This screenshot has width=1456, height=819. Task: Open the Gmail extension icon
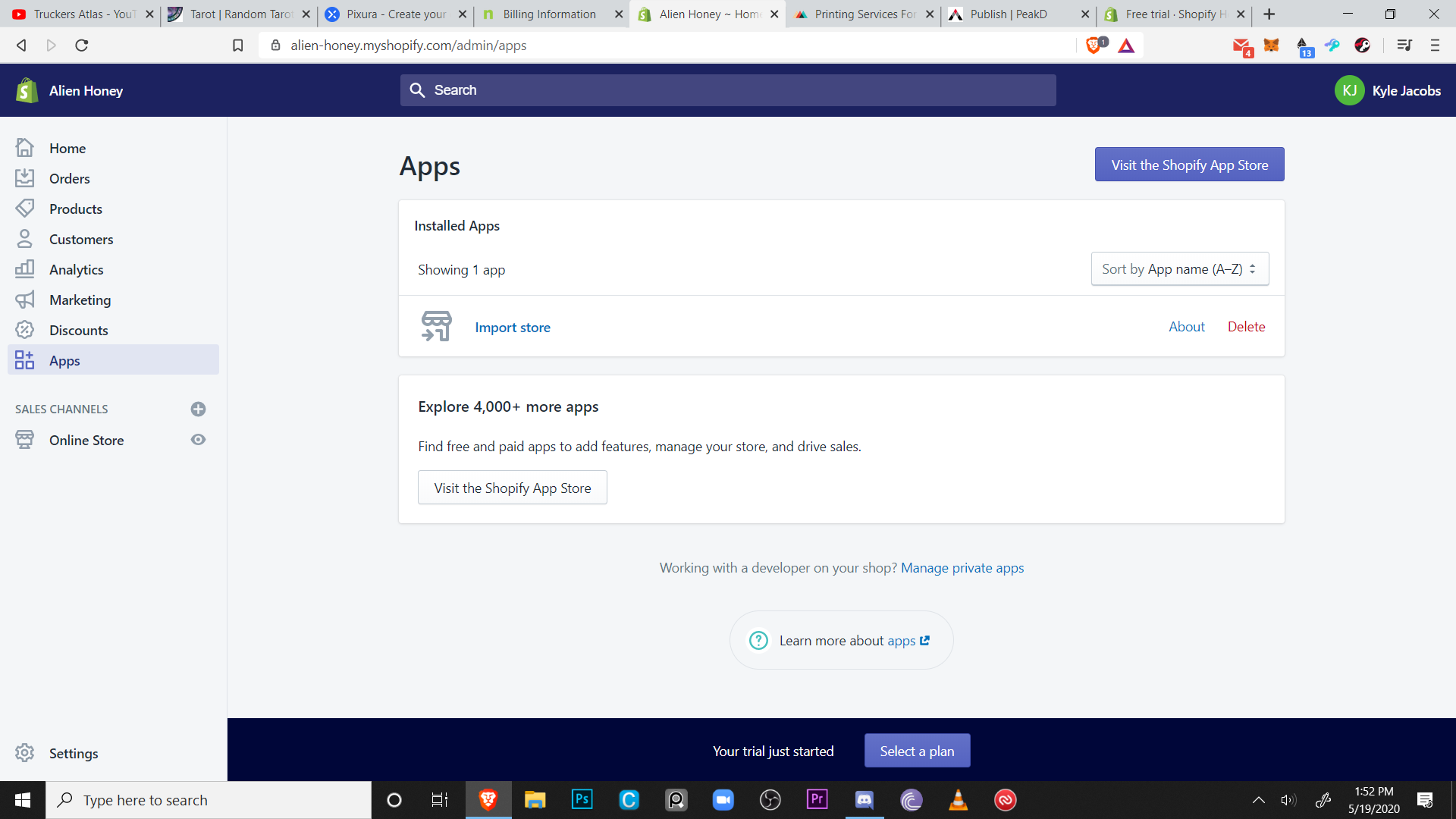(1241, 47)
